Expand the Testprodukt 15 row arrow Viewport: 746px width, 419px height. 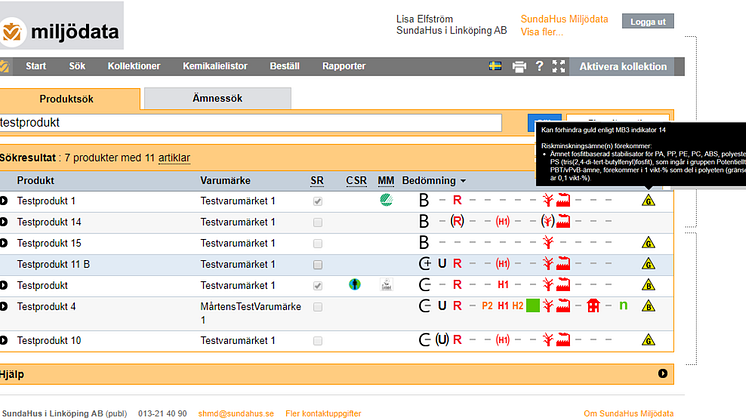coord(3,243)
